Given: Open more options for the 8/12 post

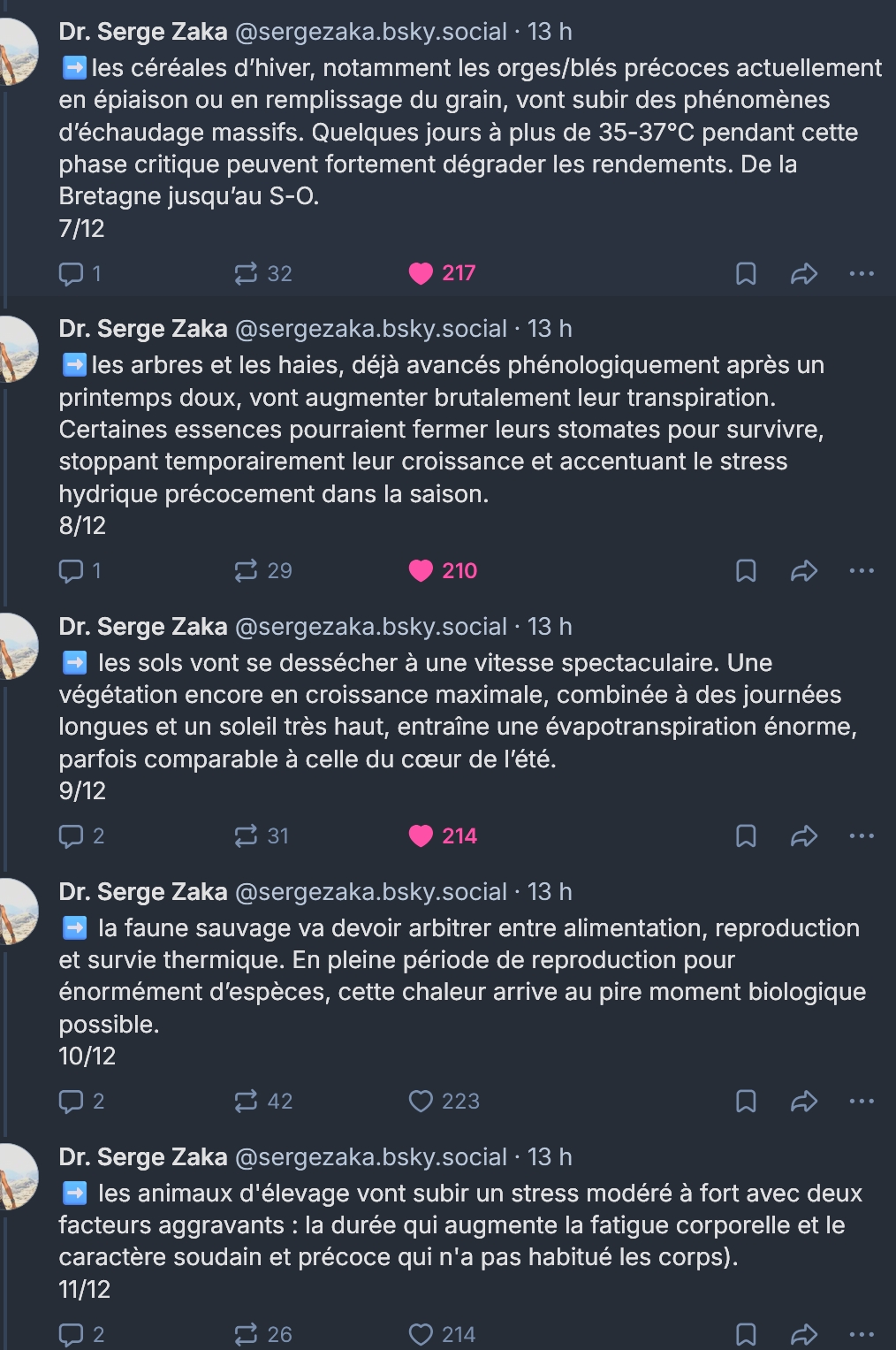Looking at the screenshot, I should click(x=862, y=570).
